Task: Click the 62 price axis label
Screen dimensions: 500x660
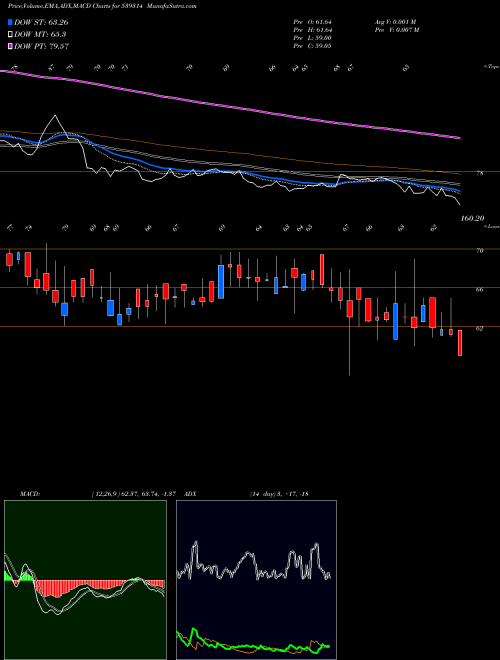Action: 479,328
